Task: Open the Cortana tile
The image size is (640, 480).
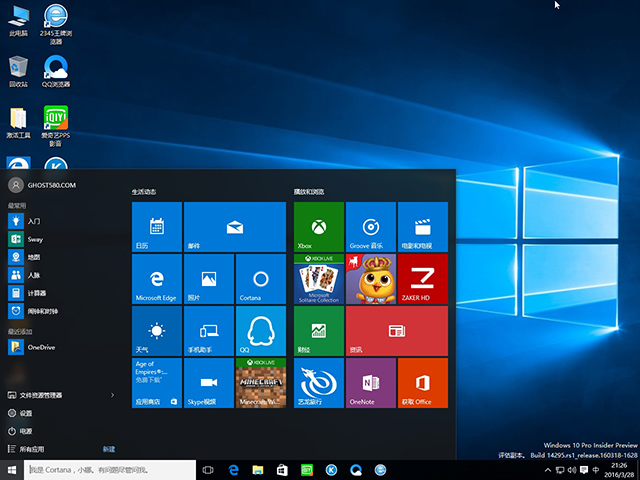Action: pos(260,279)
